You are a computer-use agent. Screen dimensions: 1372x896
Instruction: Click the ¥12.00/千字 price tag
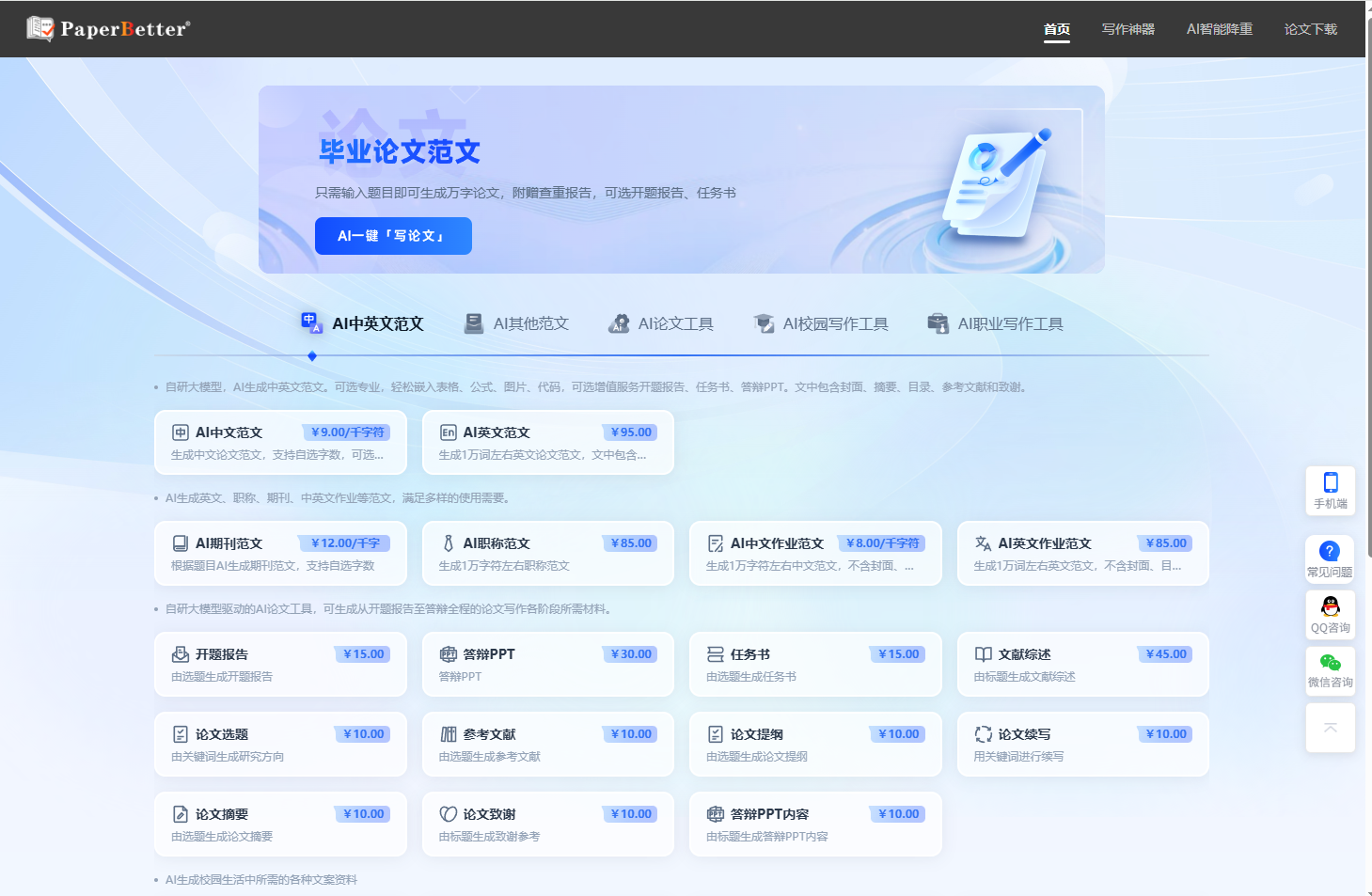tap(344, 543)
